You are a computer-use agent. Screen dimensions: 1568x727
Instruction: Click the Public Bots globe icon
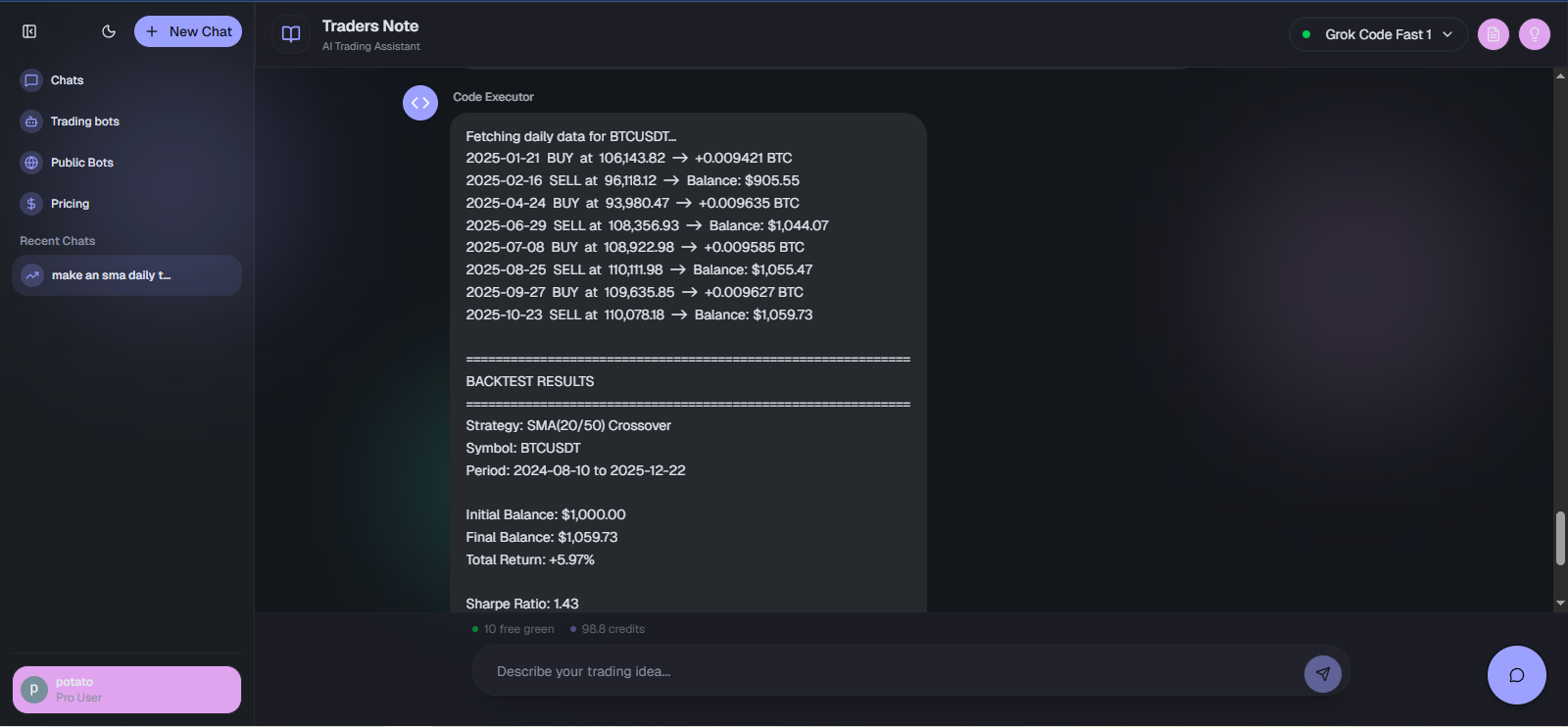[31, 163]
